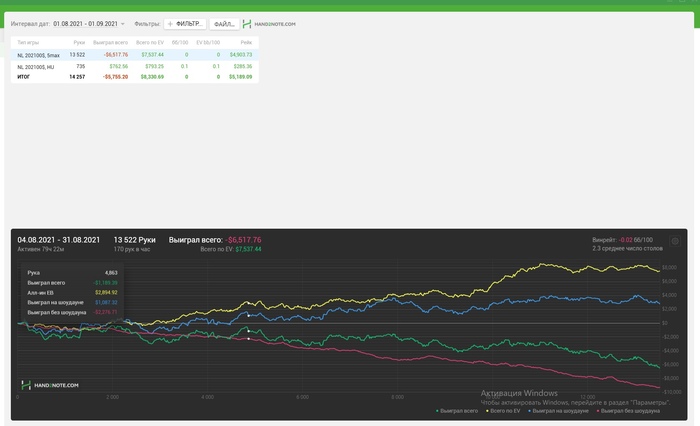Image resolution: width=700 pixels, height=426 pixels.
Task: Toggle Выиграл на шоудауне series in legend
Action: [558, 411]
